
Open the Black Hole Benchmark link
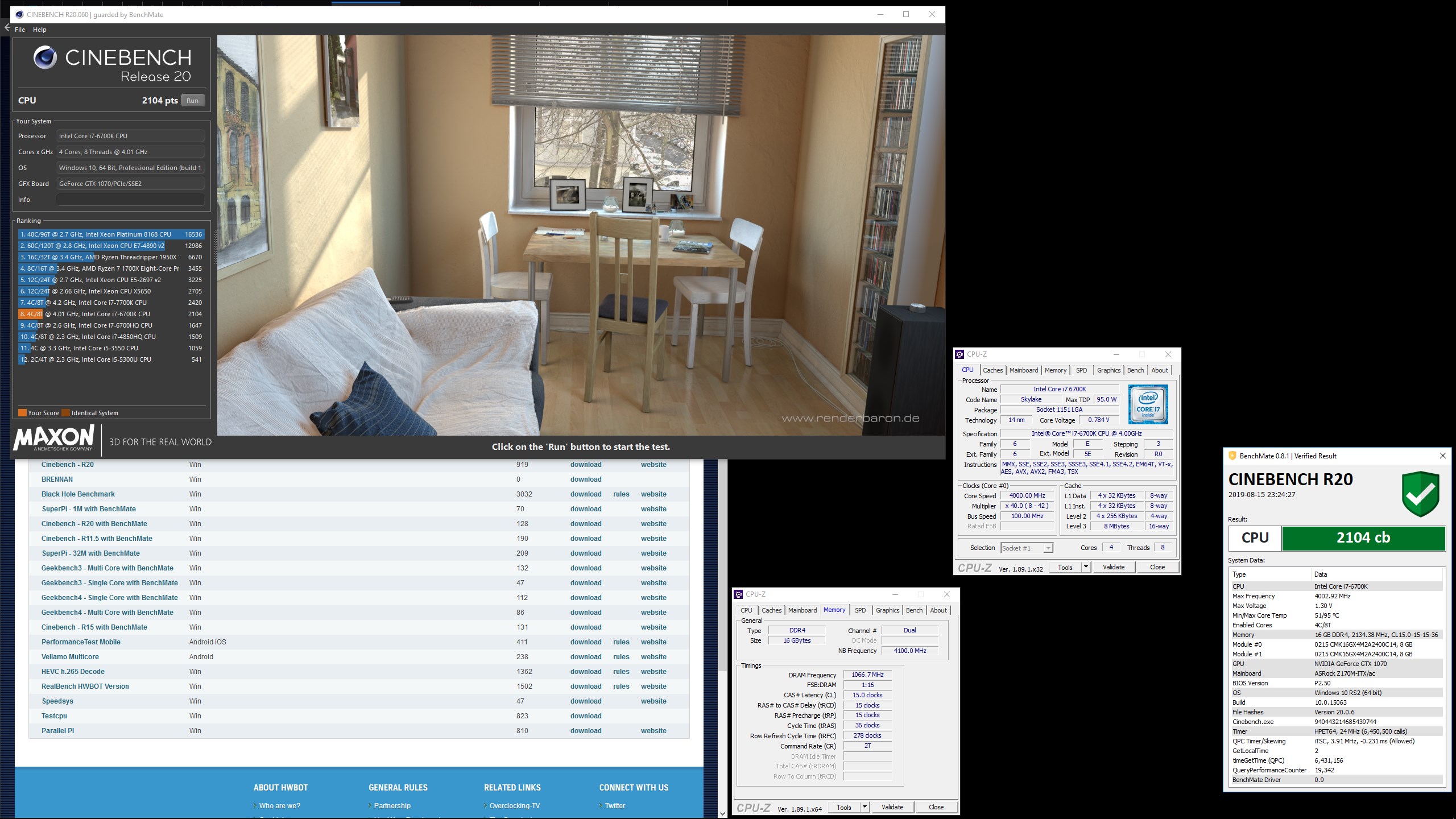point(78,494)
